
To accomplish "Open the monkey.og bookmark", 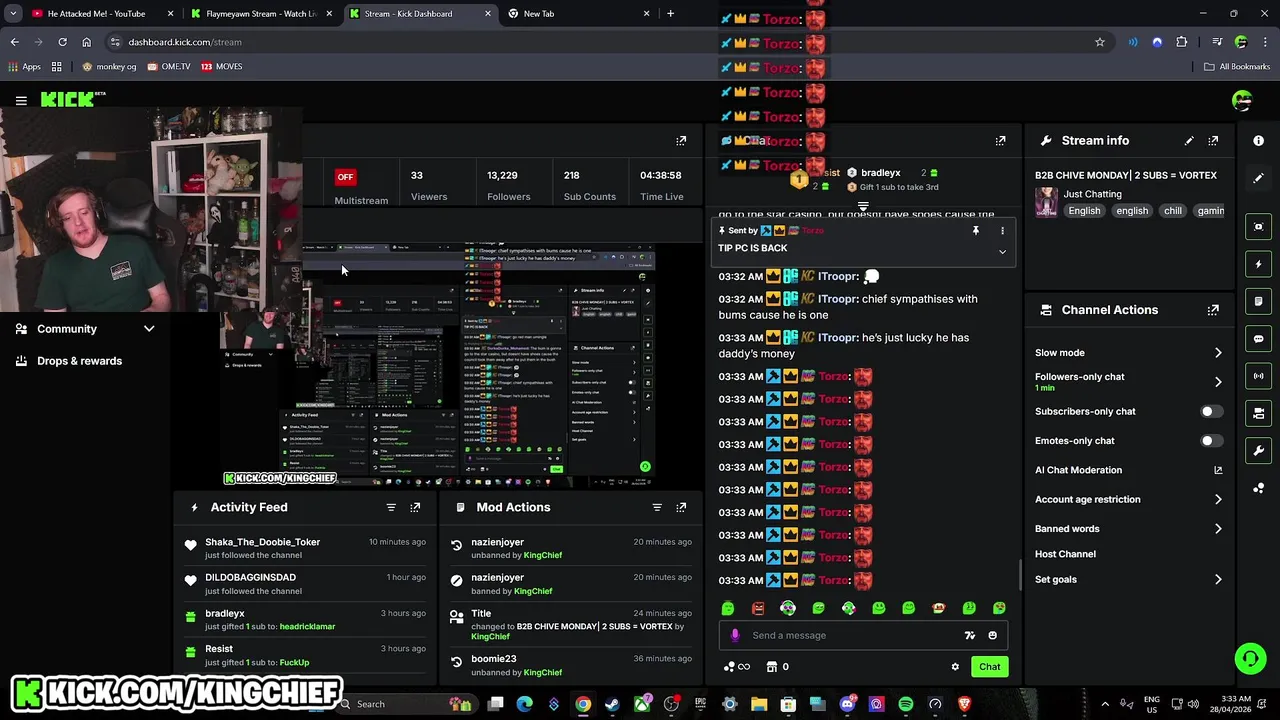I will [109, 67].
